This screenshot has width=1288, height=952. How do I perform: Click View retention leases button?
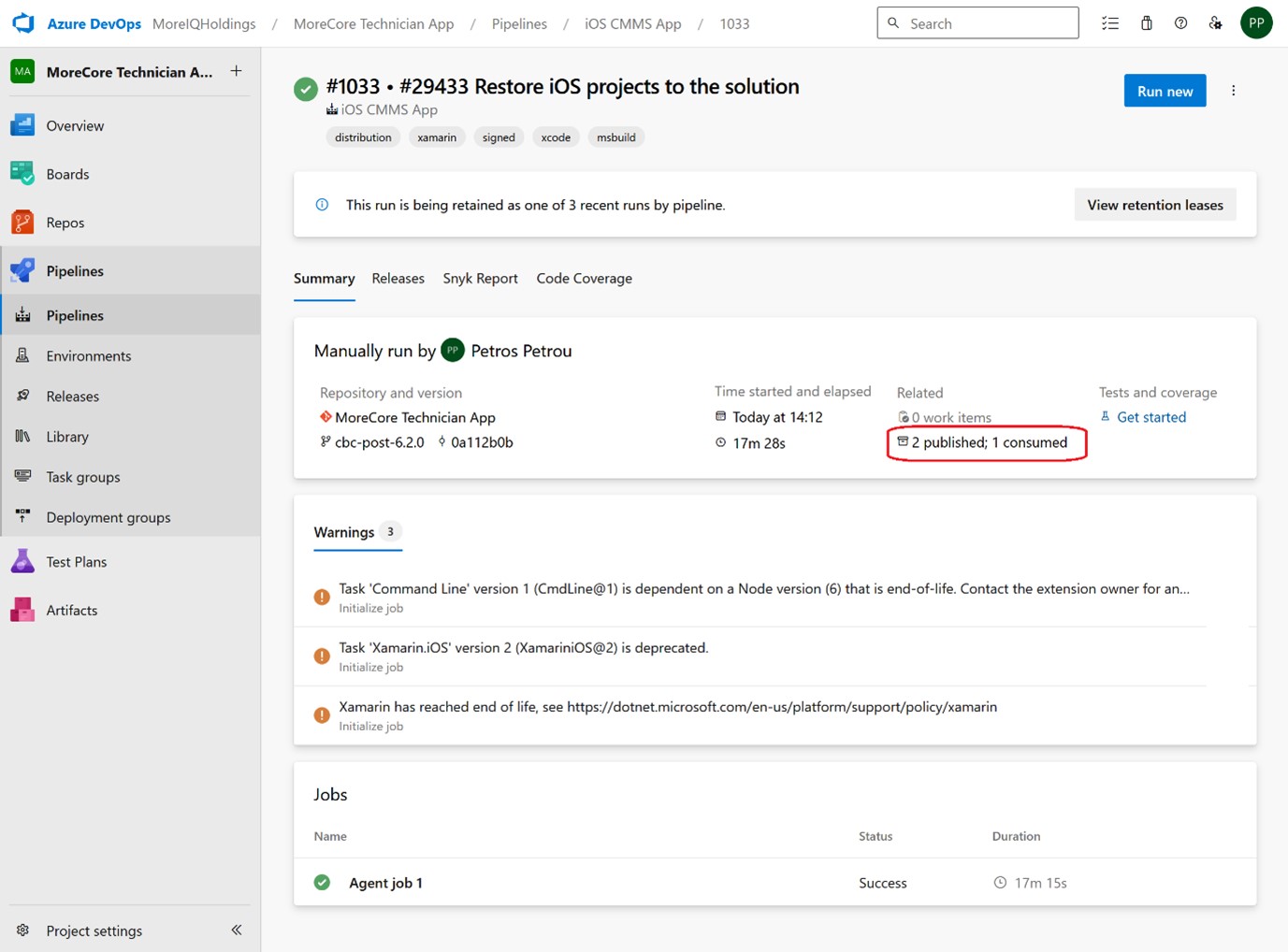(x=1154, y=205)
